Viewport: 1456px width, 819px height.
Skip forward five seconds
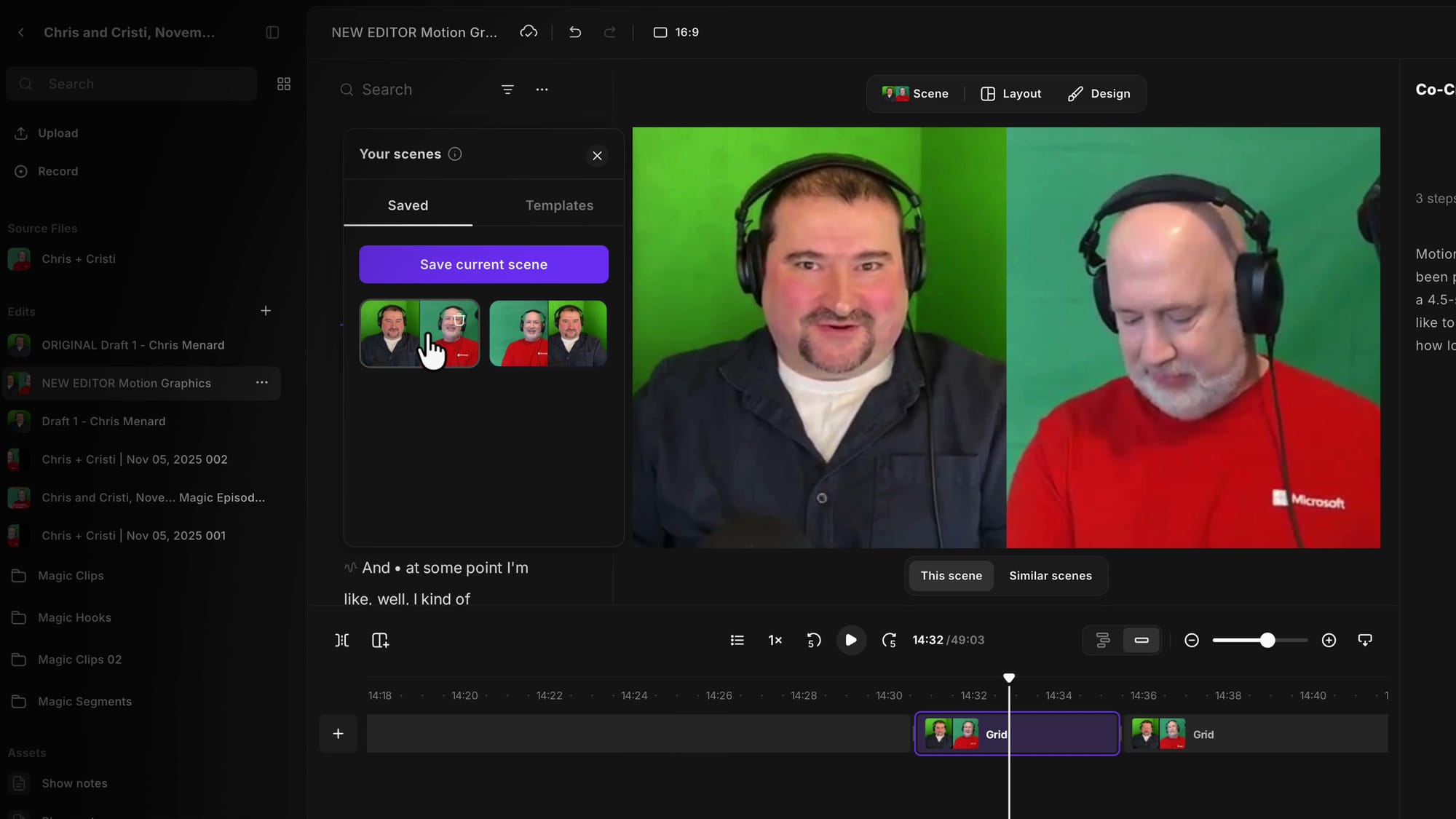tap(889, 640)
